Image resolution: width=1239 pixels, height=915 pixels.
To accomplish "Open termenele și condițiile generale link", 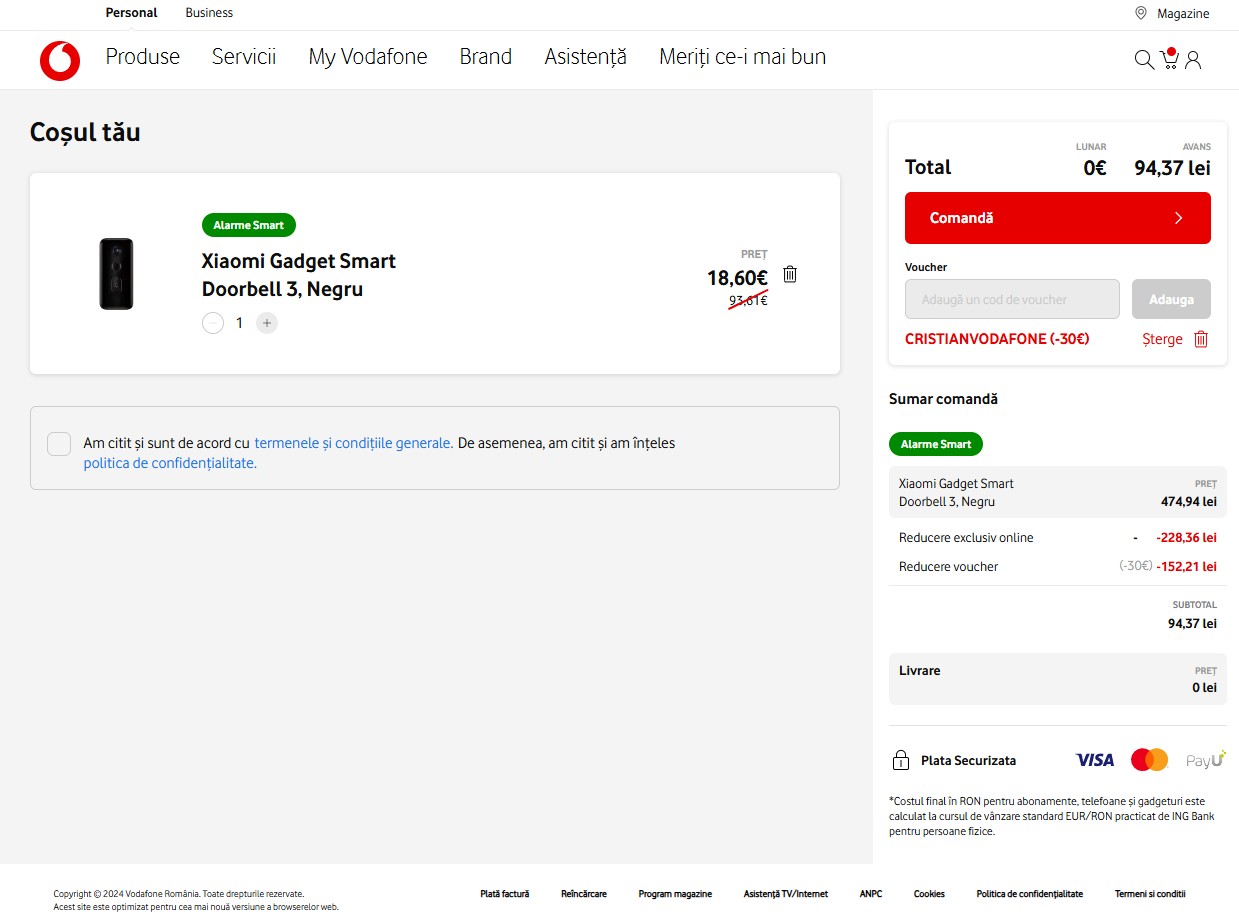I will pos(353,443).
